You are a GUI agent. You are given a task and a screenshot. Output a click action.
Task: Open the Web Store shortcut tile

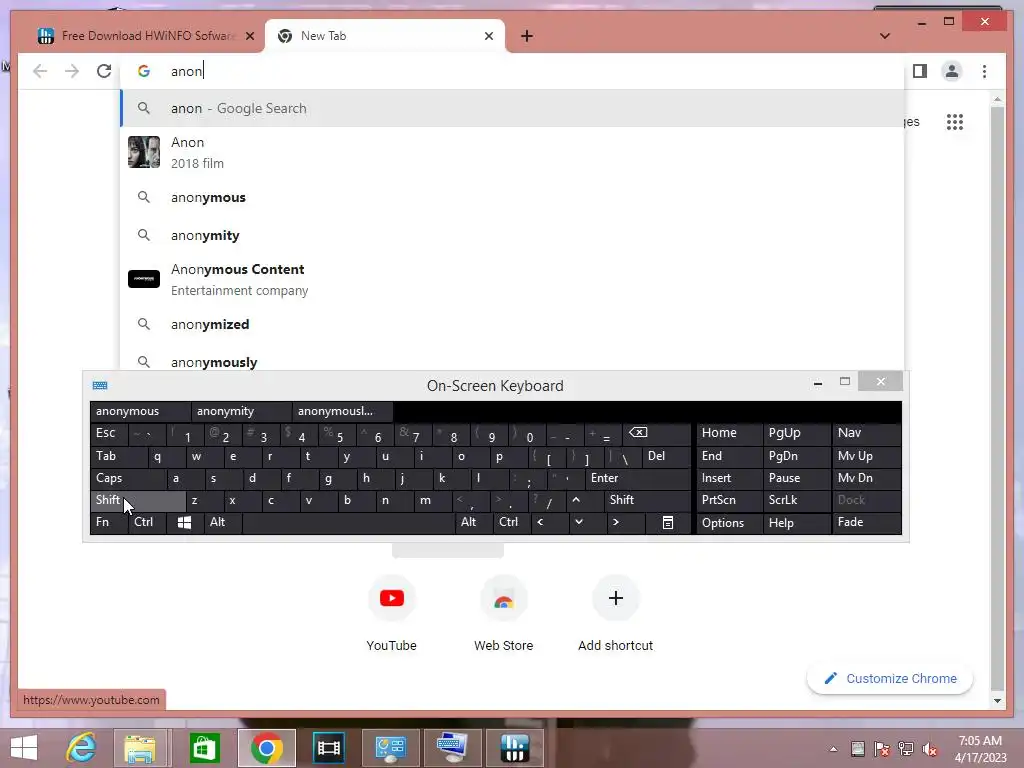[503, 614]
